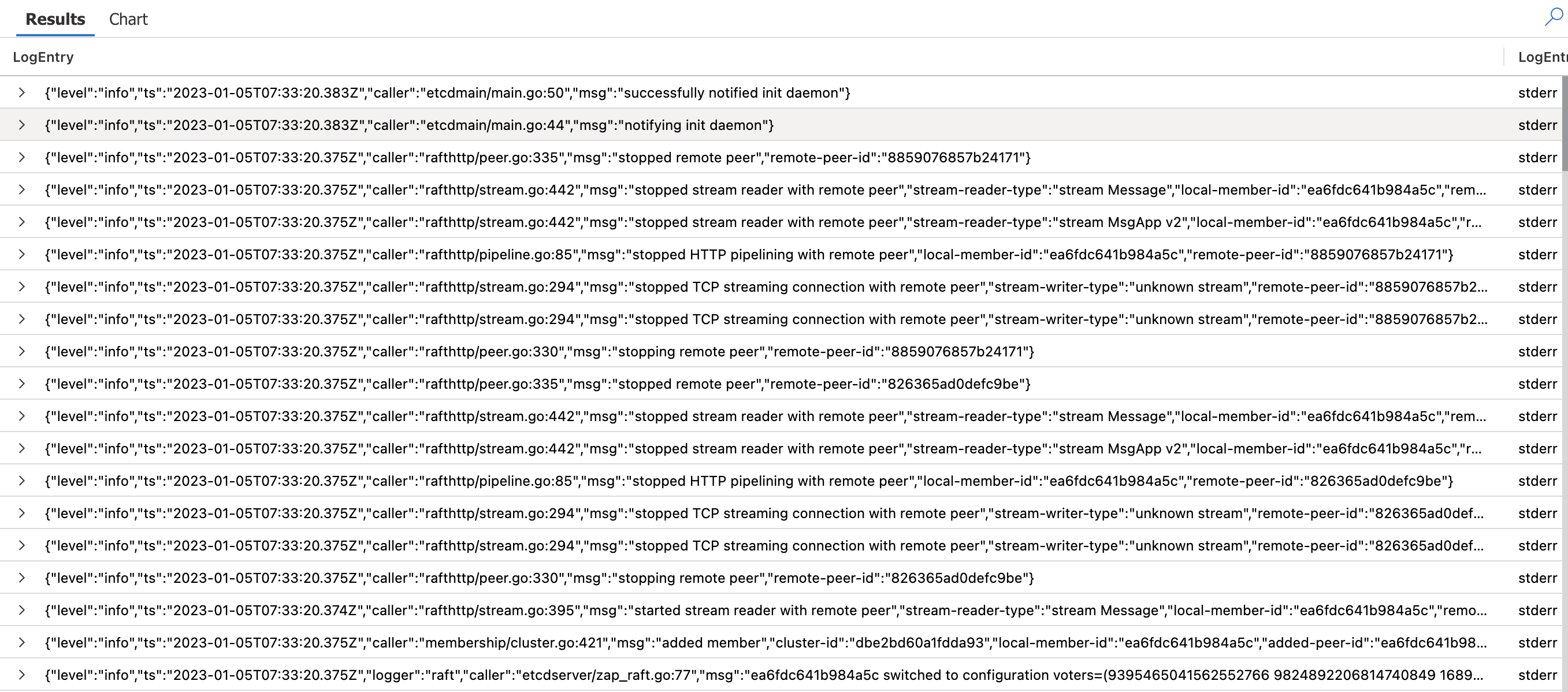The width and height of the screenshot is (1568, 692).
Task: Expand 'stopping remote peer' 826365ad0defc9be row
Action: point(22,578)
